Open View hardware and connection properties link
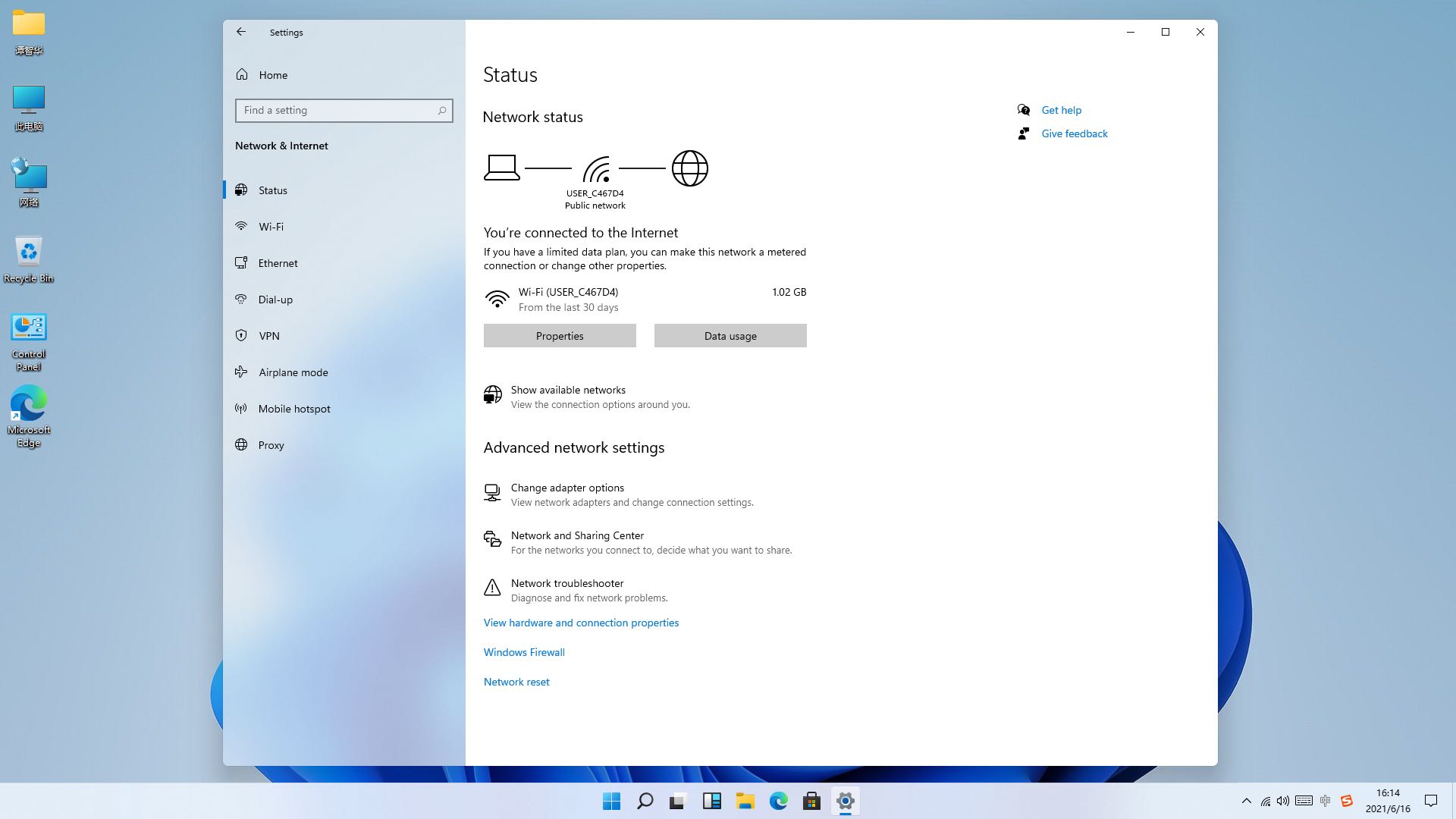The width and height of the screenshot is (1456, 819). 581,623
